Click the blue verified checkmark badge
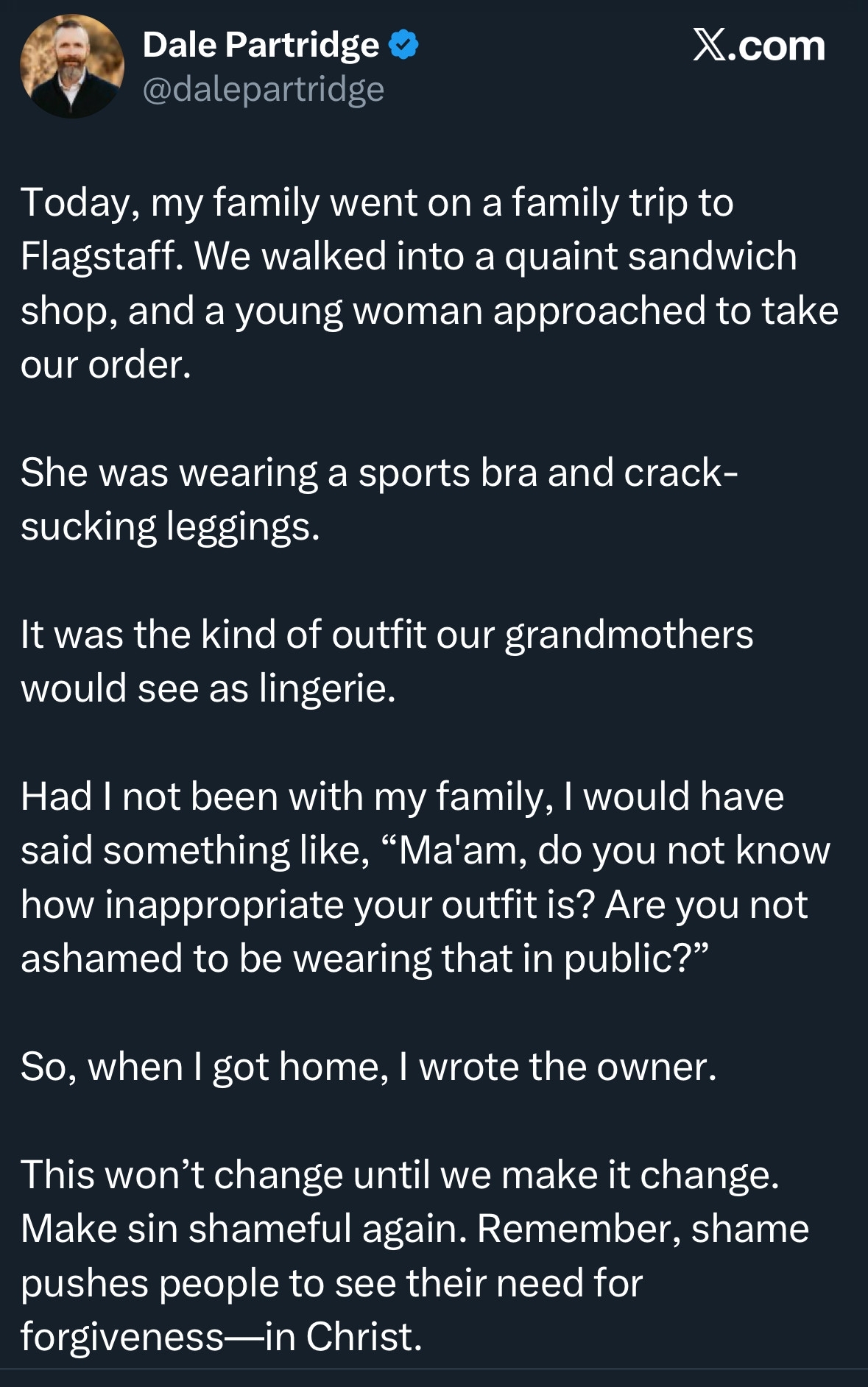 [x=403, y=46]
